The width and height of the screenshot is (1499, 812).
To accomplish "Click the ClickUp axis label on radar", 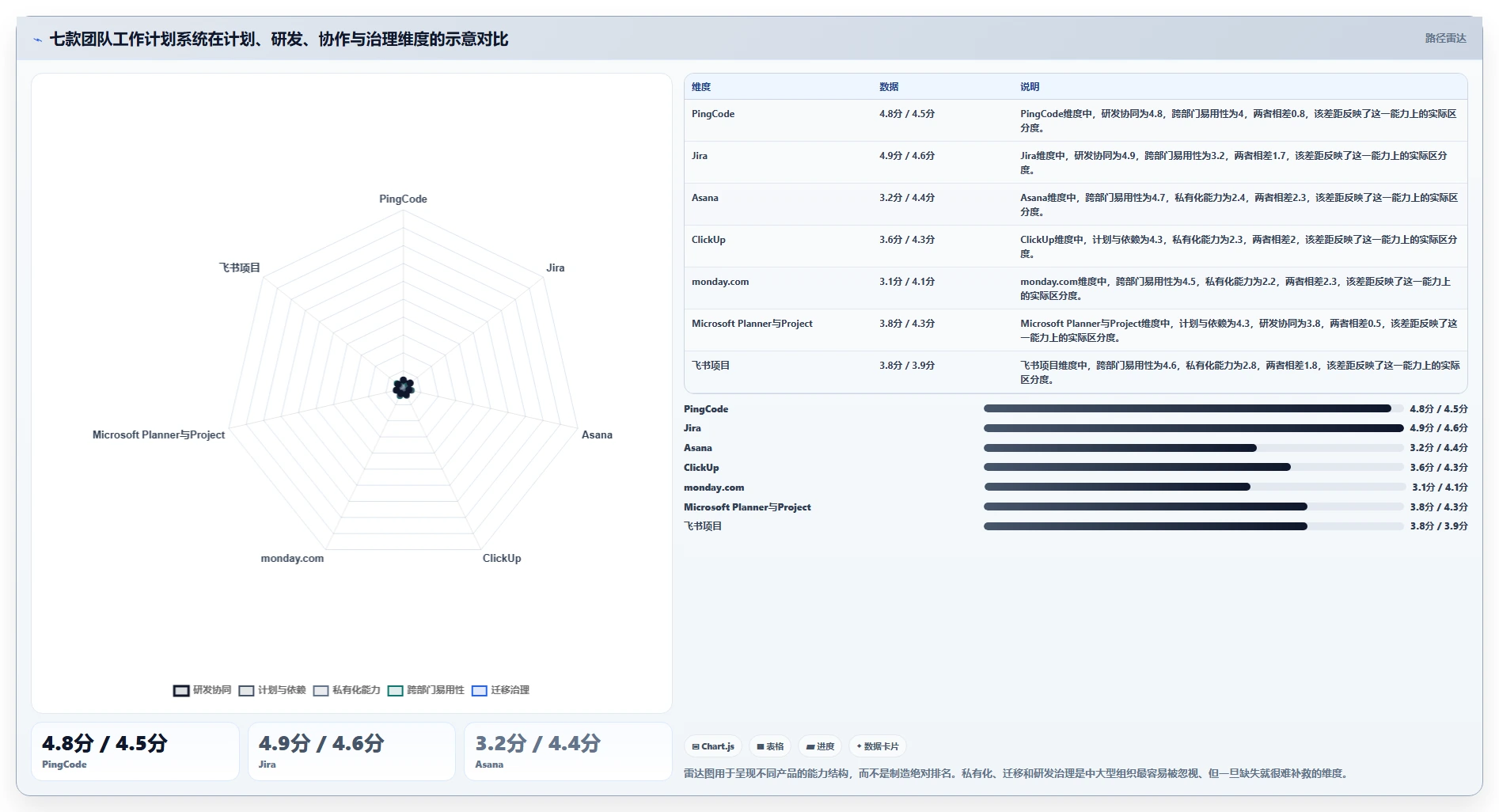I will pos(502,559).
